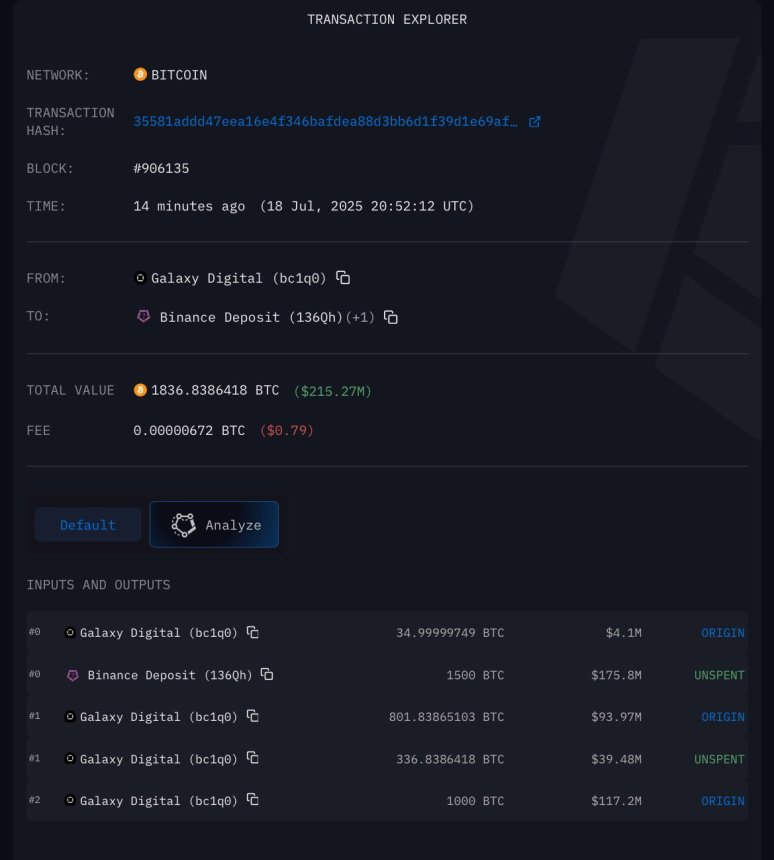This screenshot has width=774, height=860.
Task: Copy Binance Deposit address in 1500 BTC row
Action: (267, 674)
